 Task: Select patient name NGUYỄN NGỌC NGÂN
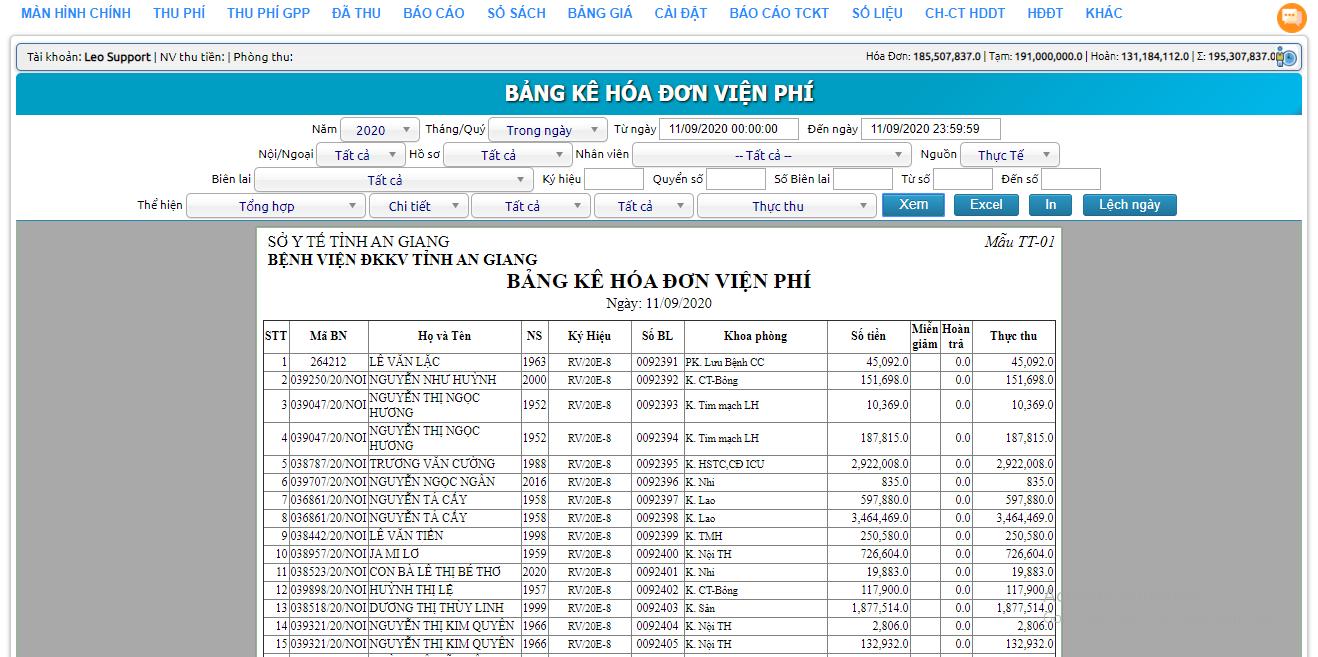coord(433,482)
